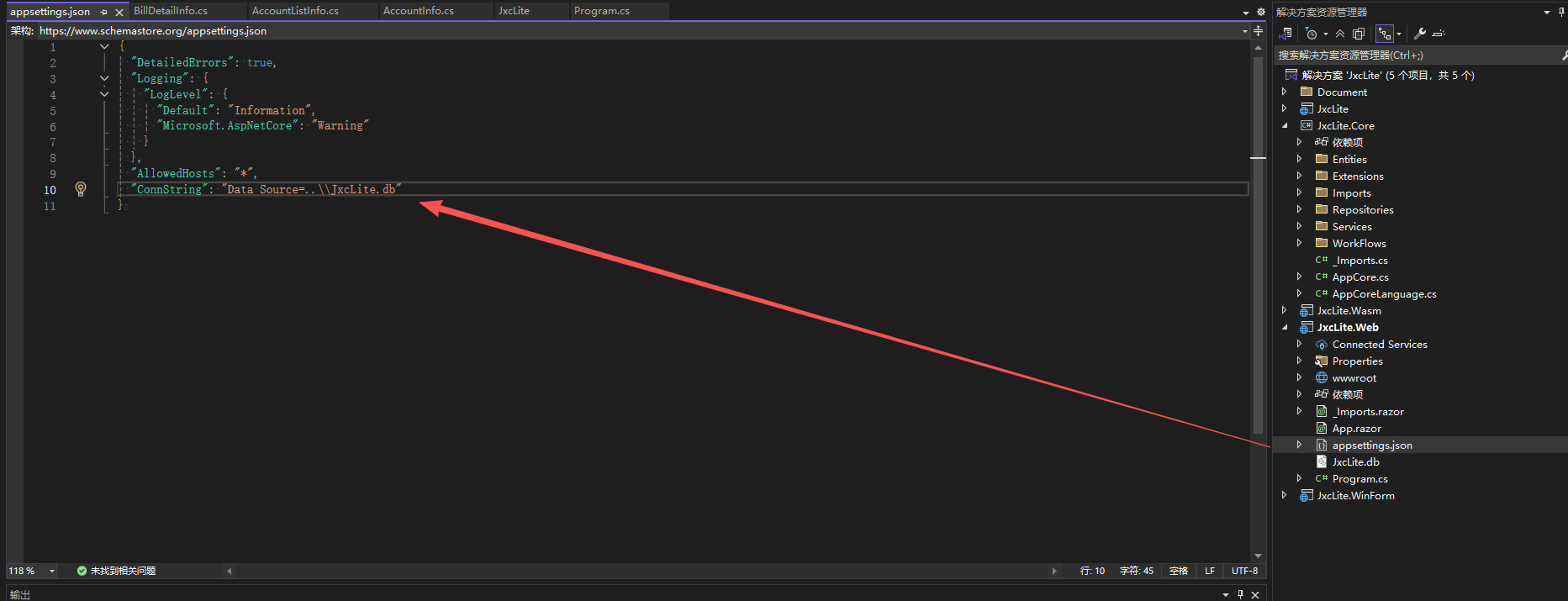The height and width of the screenshot is (601, 1568).
Task: Select AppCoreLanguage.cs file
Action: click(x=1384, y=293)
